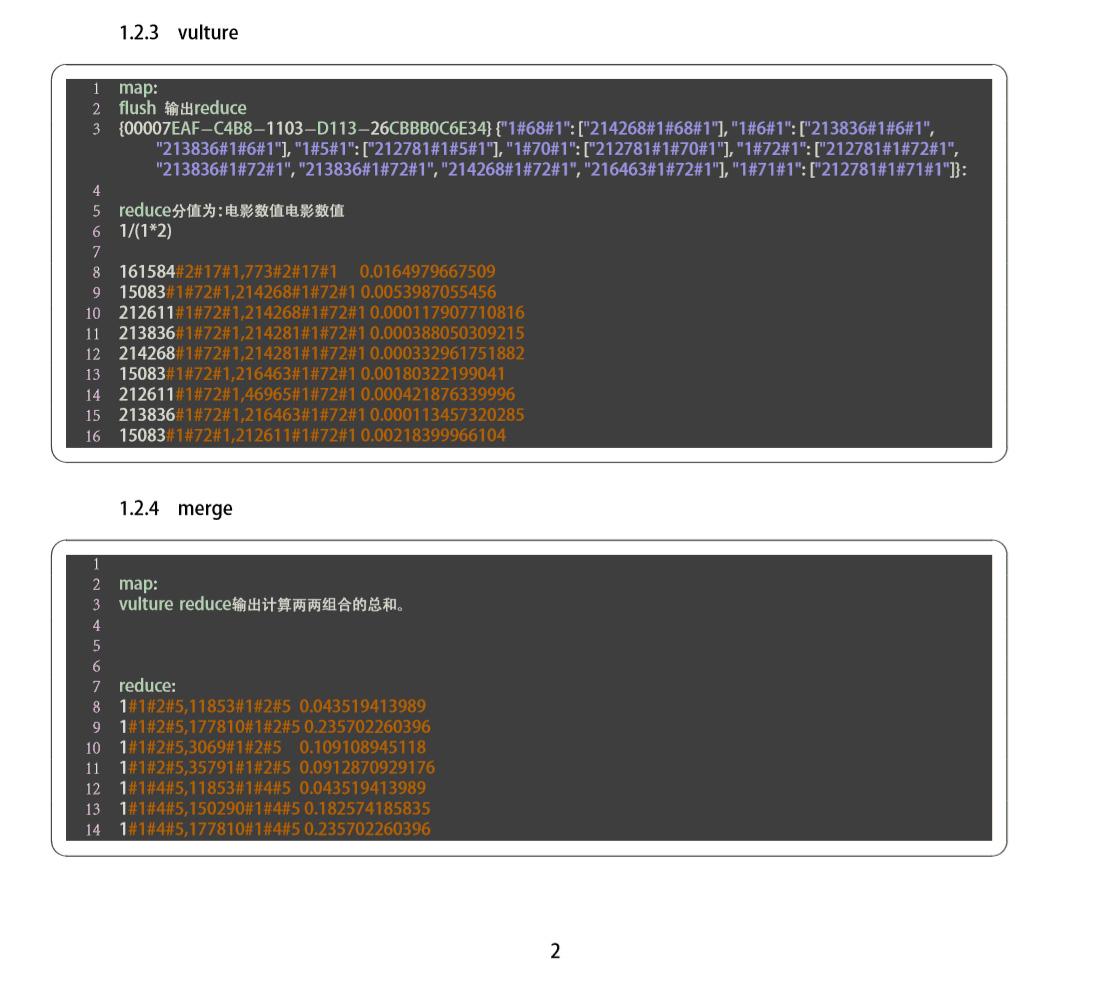Click 'map:' in the merge code listing
Image resolution: width=1109 pixels, height=985 pixels.
(138, 584)
